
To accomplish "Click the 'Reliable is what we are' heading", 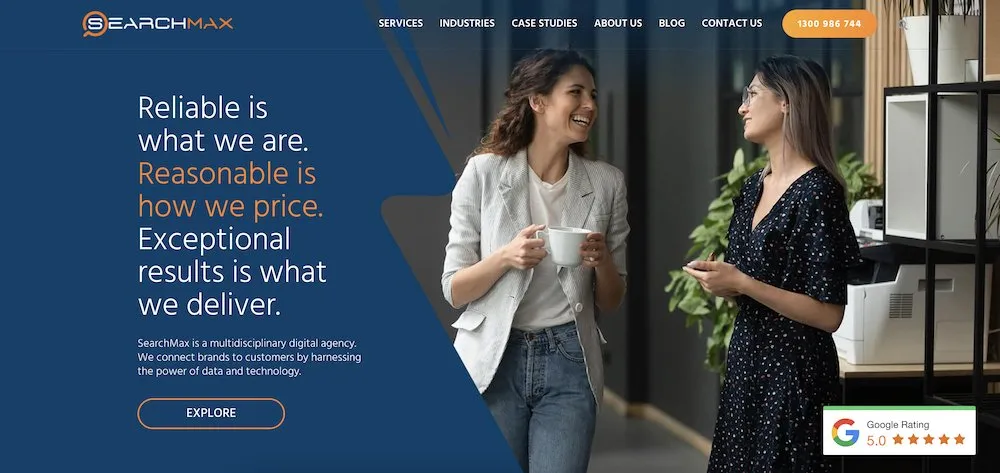I will click(x=223, y=124).
